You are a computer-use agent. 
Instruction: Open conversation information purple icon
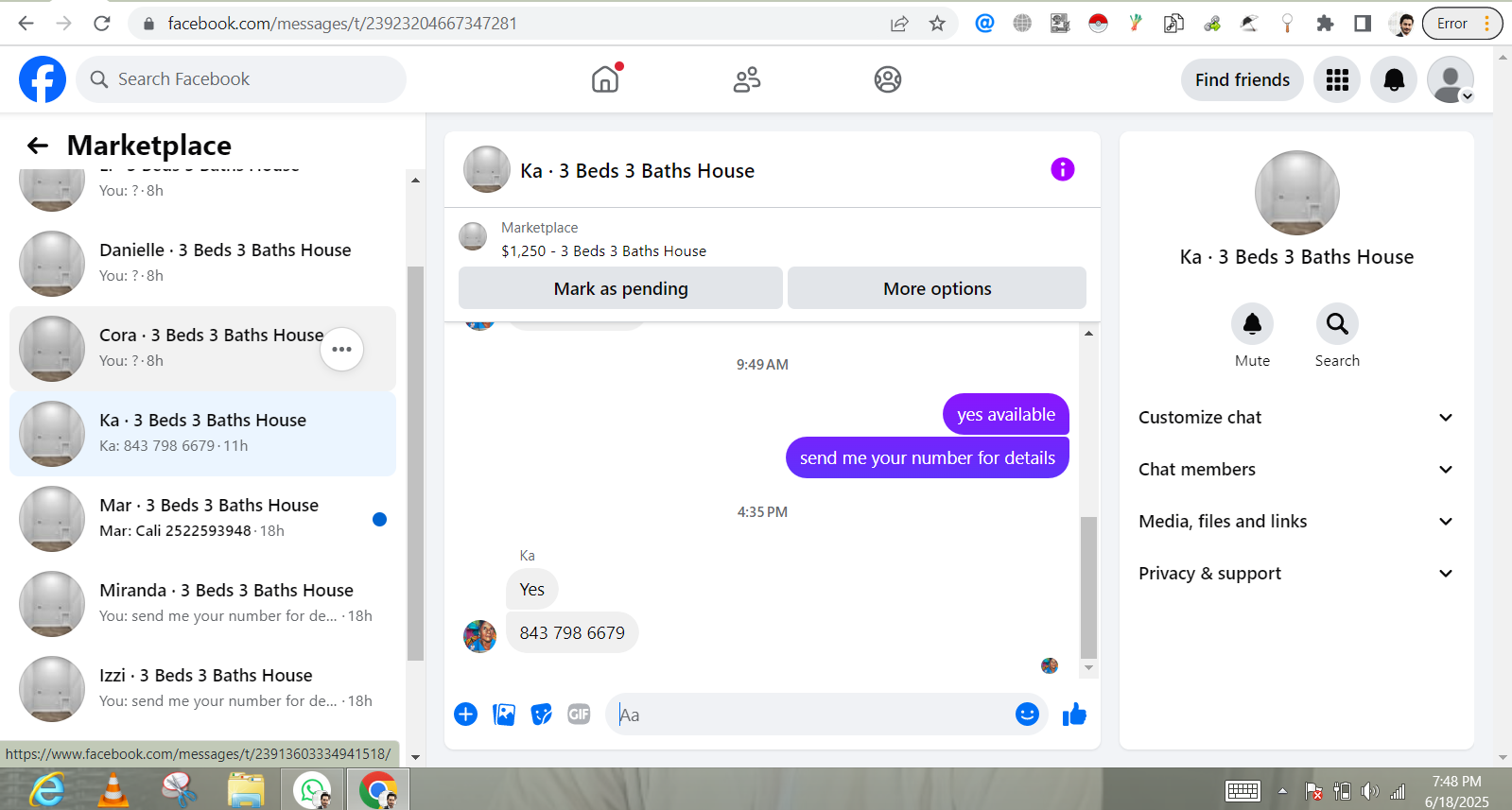(1063, 169)
